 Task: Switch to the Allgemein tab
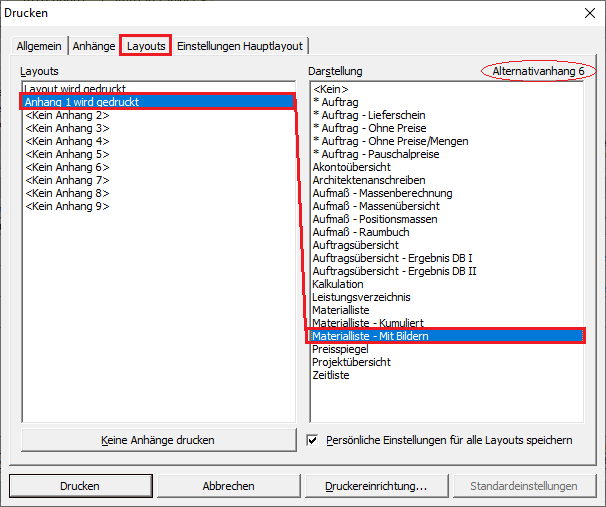[x=38, y=46]
